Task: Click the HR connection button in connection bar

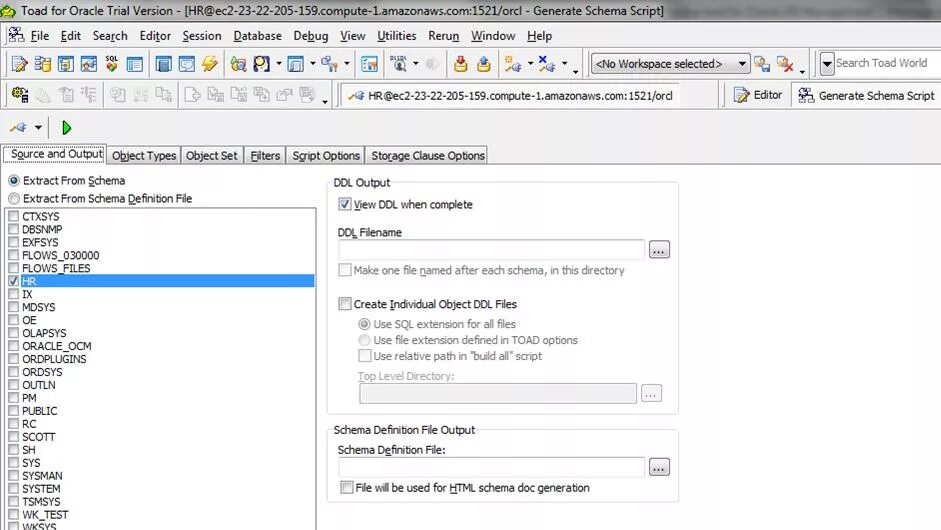Action: point(511,95)
